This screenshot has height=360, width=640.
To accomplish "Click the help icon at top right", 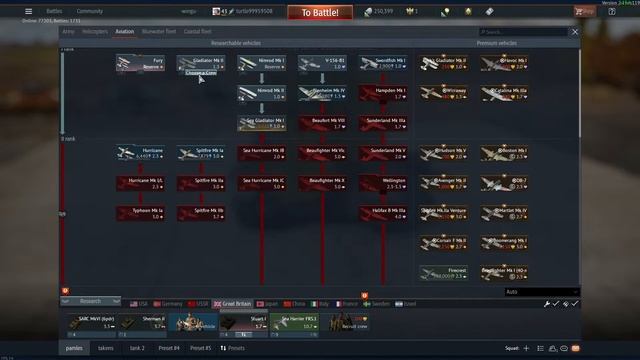I will click(612, 11).
